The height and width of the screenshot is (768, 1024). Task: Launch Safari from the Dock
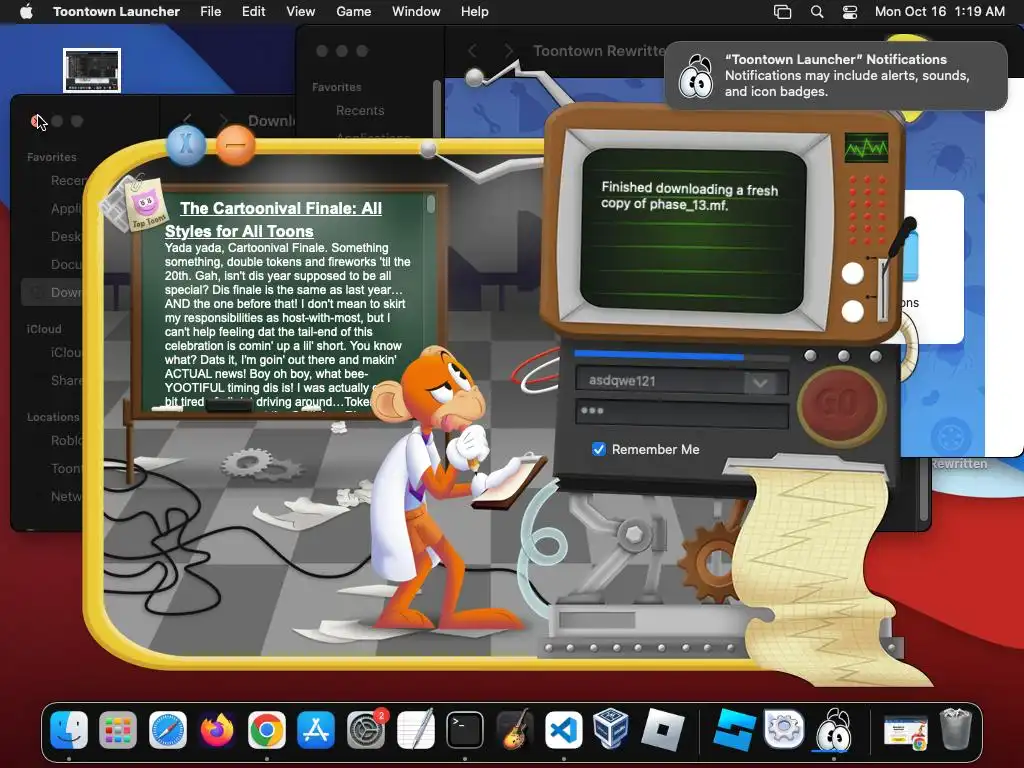[x=168, y=729]
